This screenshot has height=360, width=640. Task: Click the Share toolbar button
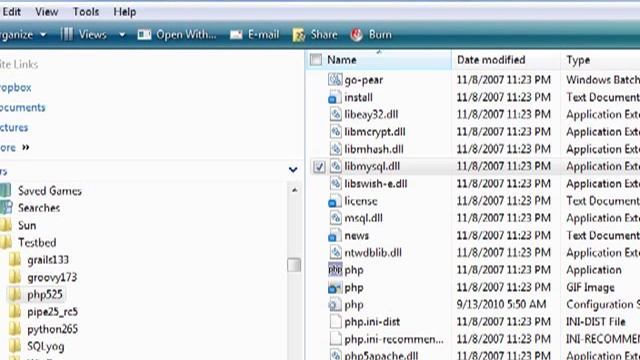(315, 35)
